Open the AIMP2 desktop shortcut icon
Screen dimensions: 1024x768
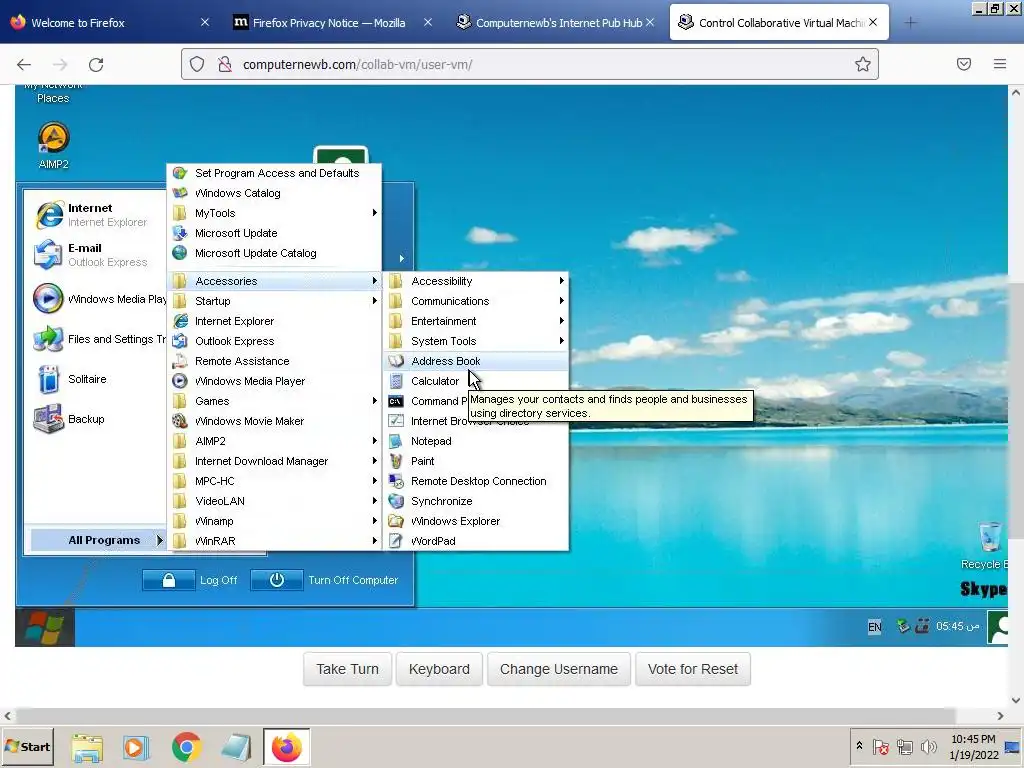[53, 145]
